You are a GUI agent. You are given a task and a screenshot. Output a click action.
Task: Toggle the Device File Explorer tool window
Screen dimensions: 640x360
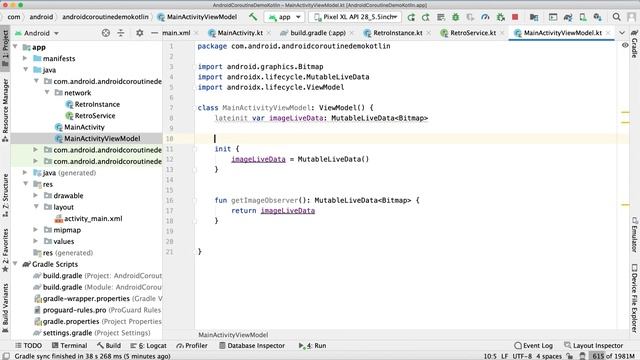point(634,298)
